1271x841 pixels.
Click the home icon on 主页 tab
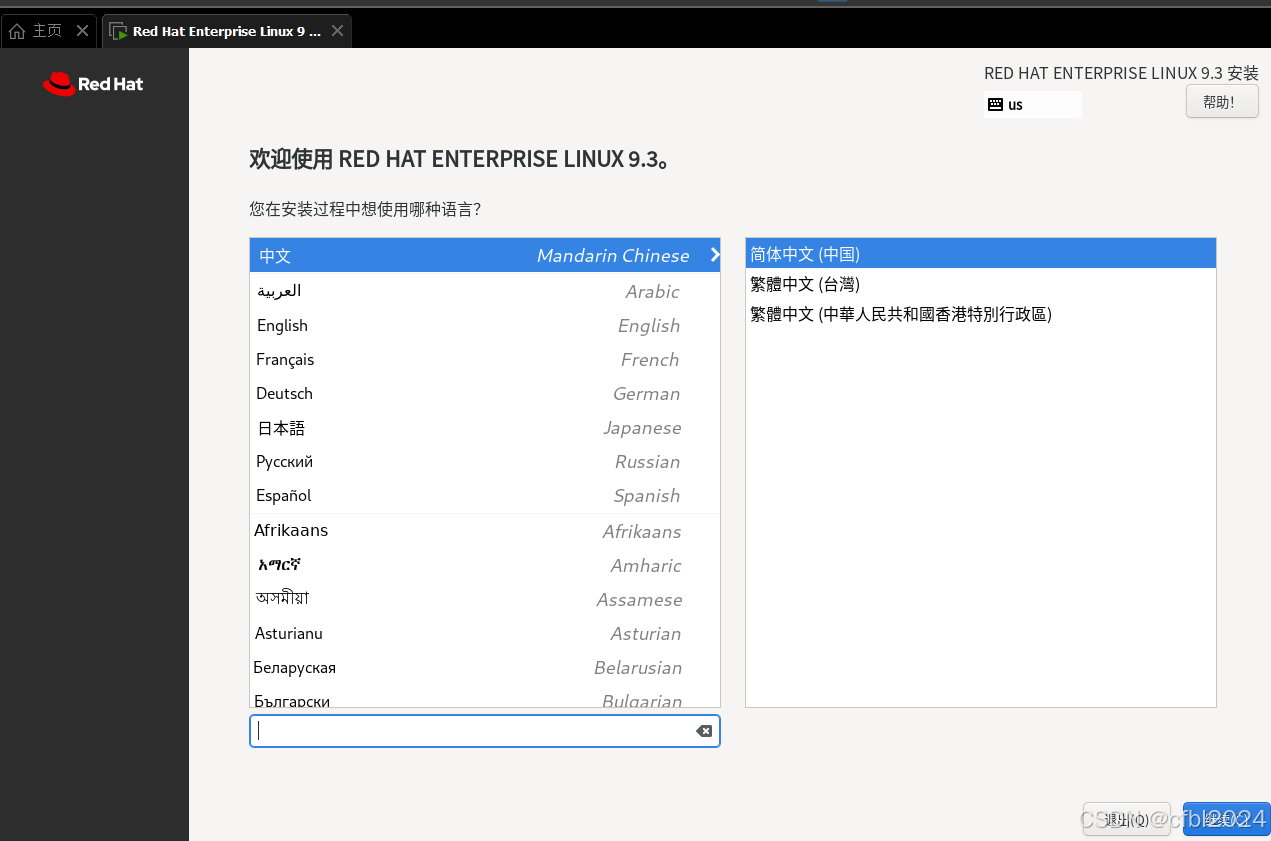tap(17, 31)
